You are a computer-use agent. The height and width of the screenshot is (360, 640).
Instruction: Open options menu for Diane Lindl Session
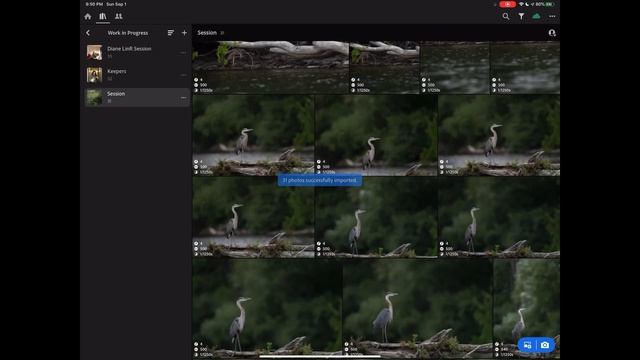coord(183,53)
